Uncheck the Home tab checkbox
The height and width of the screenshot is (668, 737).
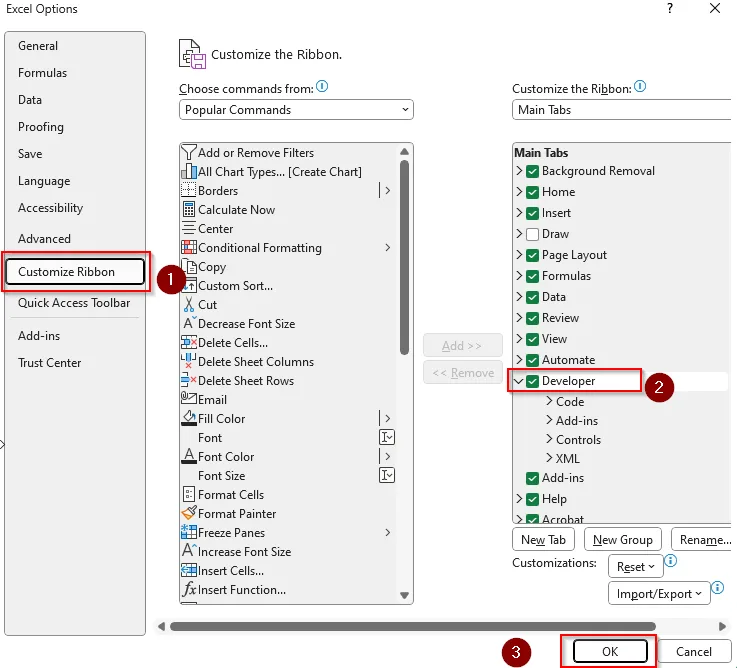tap(532, 192)
